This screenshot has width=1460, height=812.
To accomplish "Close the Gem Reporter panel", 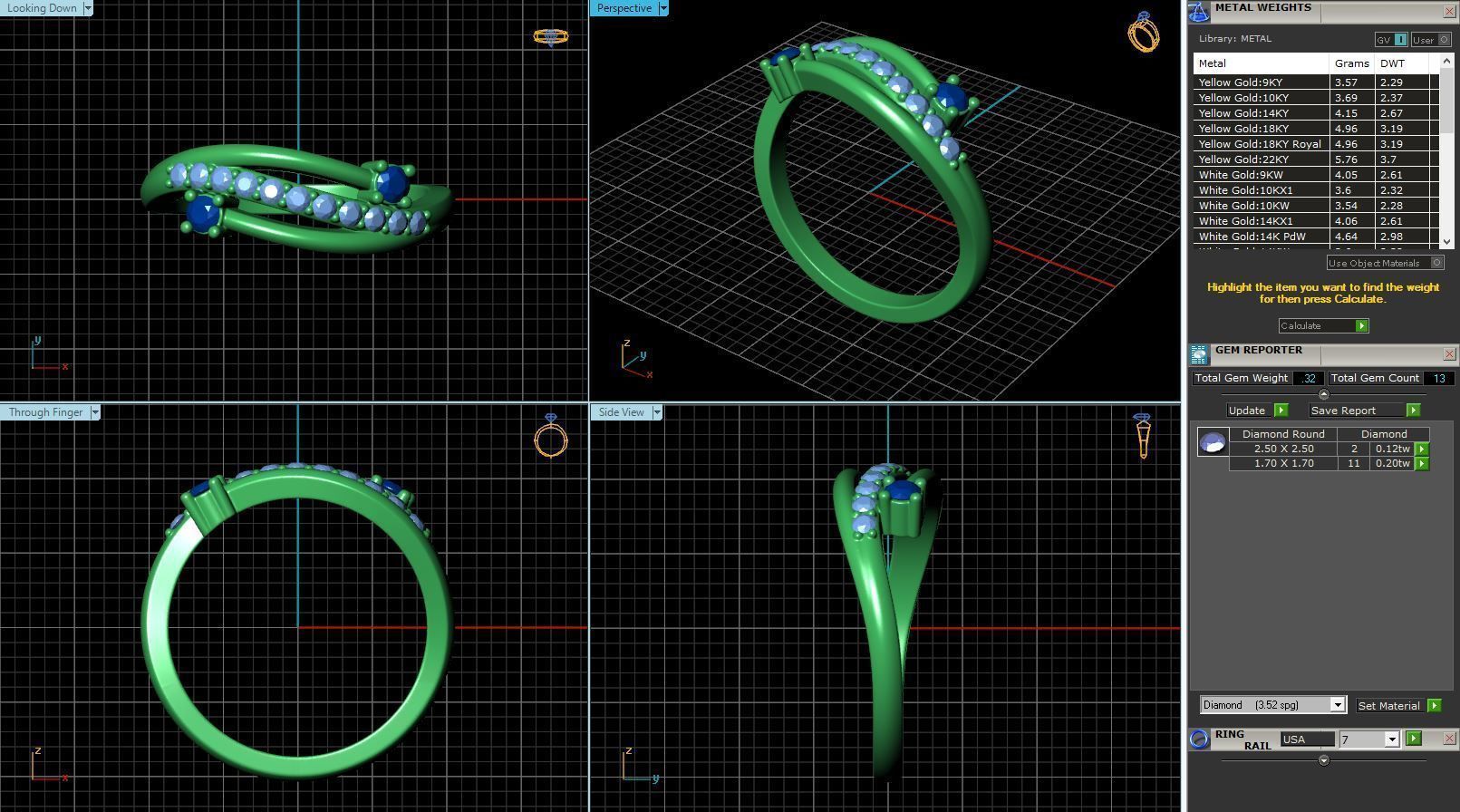I will [x=1448, y=354].
